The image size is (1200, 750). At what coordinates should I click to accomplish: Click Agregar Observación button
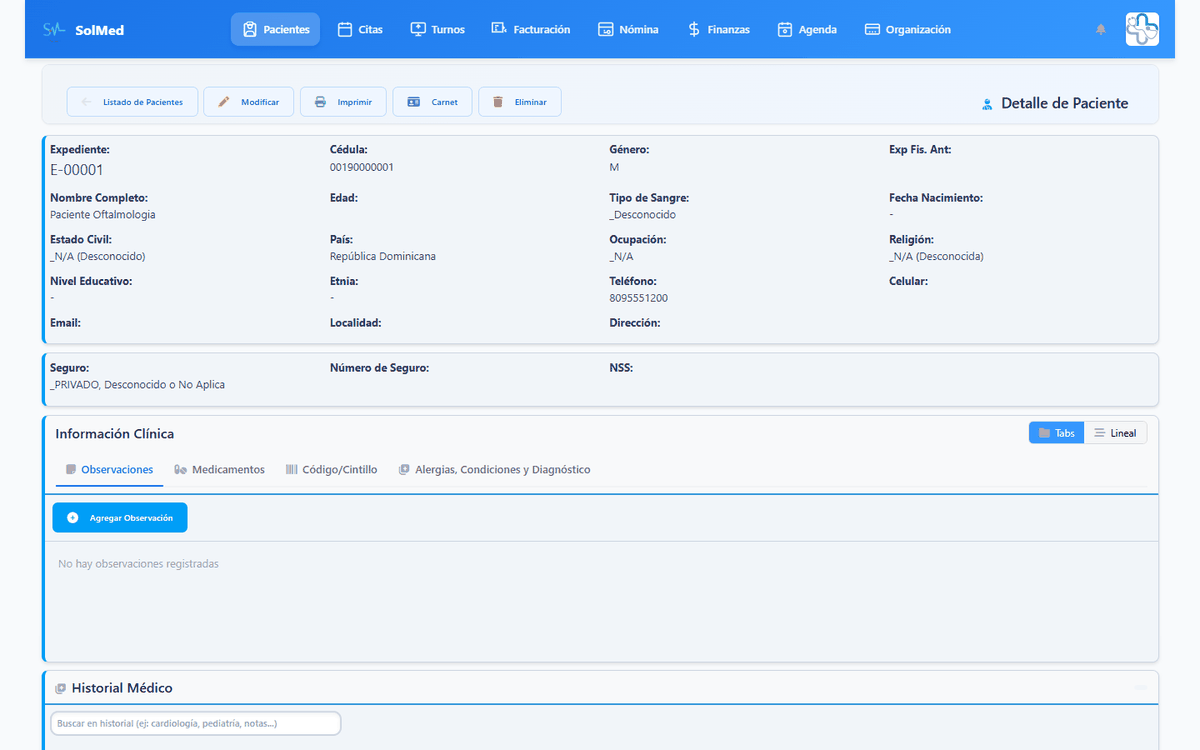point(120,518)
